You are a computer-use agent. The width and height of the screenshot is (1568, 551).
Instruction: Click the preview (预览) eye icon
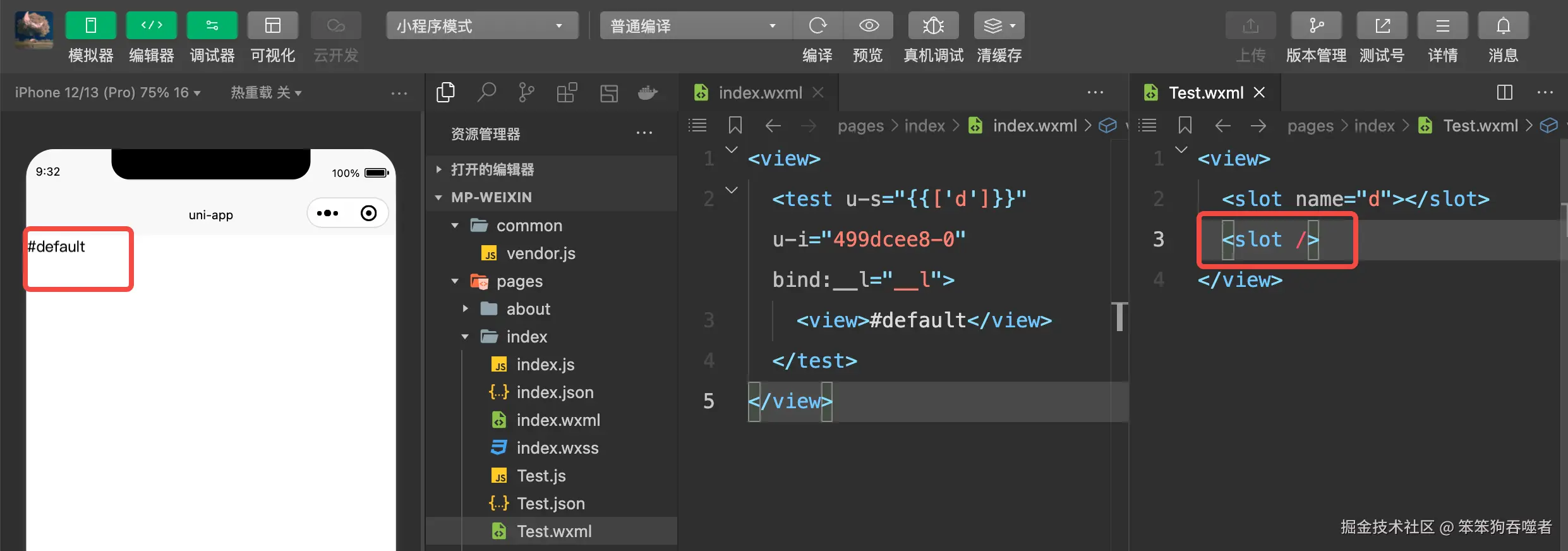pyautogui.click(x=869, y=26)
